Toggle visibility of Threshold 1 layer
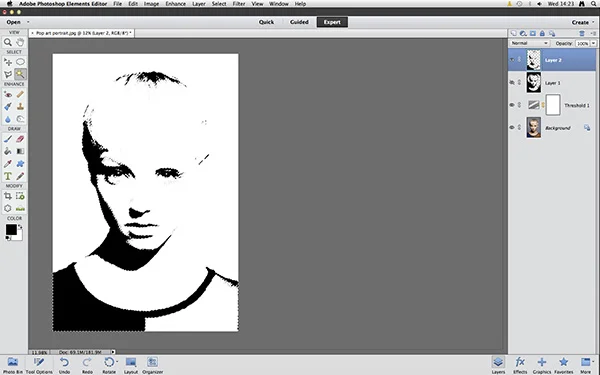 pos(512,105)
